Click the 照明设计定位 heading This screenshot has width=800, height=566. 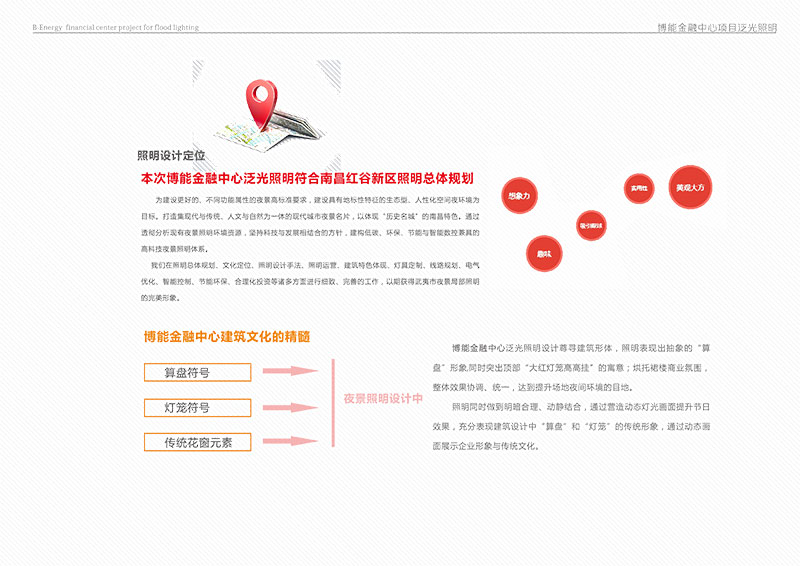(x=171, y=156)
